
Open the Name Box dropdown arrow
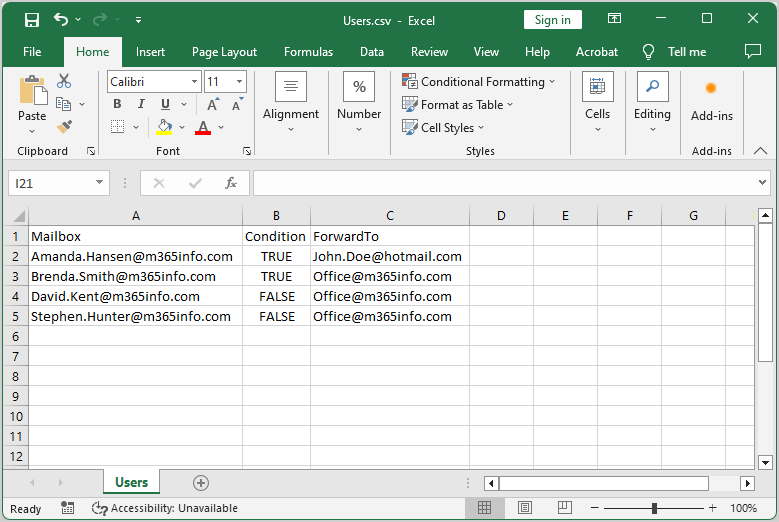(99, 183)
